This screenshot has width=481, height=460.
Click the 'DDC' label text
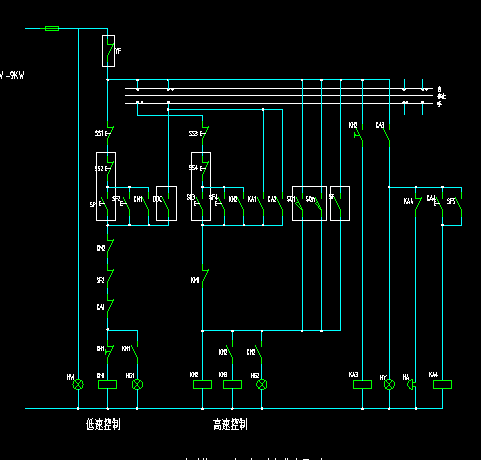click(157, 199)
